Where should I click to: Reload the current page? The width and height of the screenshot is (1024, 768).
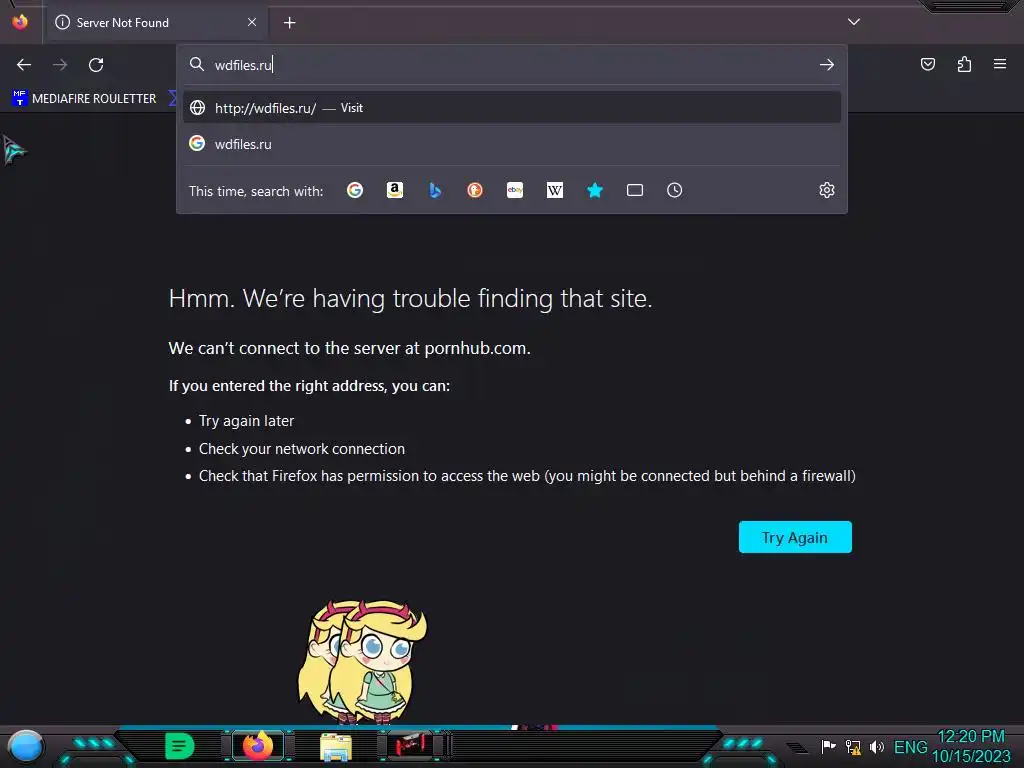point(96,65)
